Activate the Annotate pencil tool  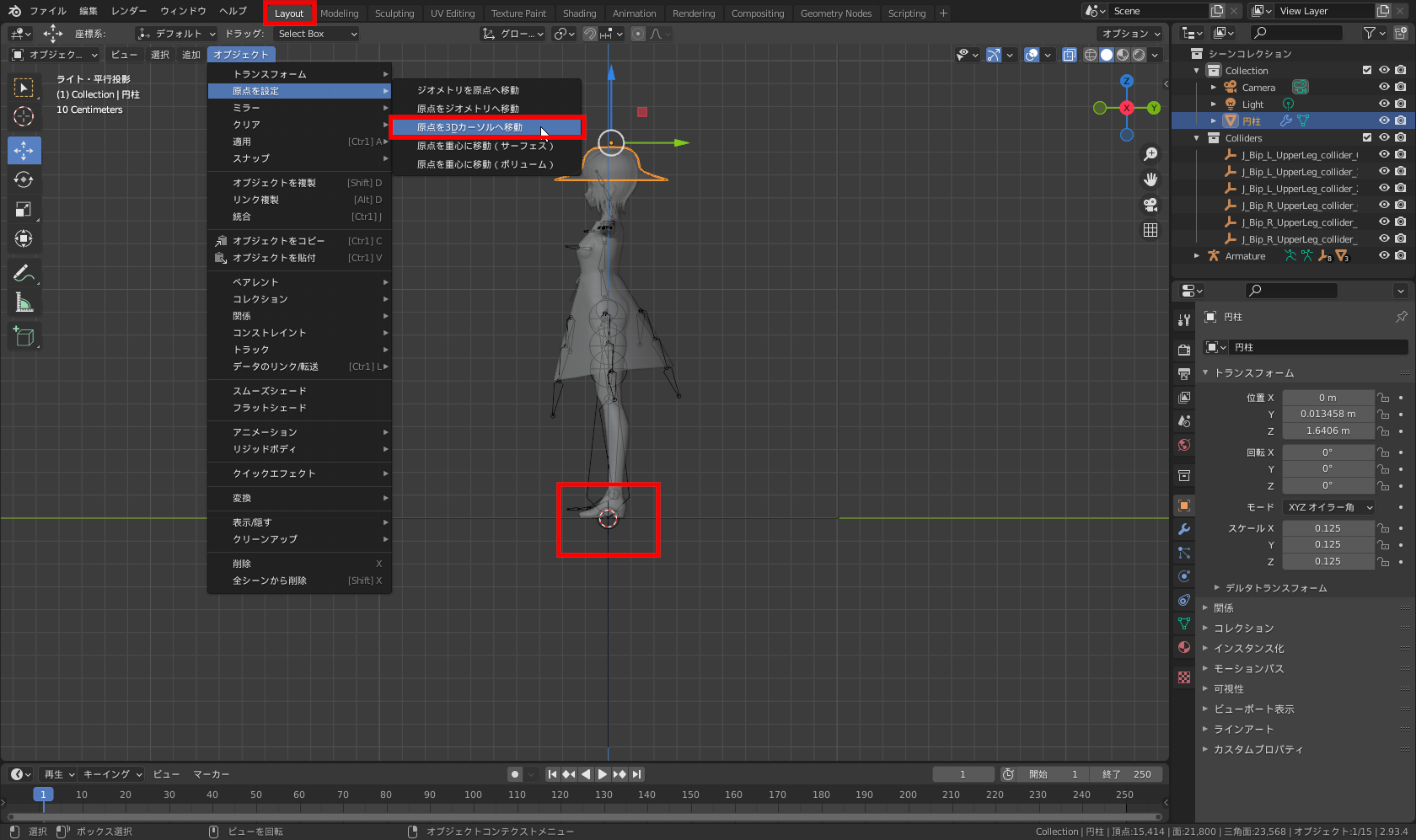click(24, 273)
